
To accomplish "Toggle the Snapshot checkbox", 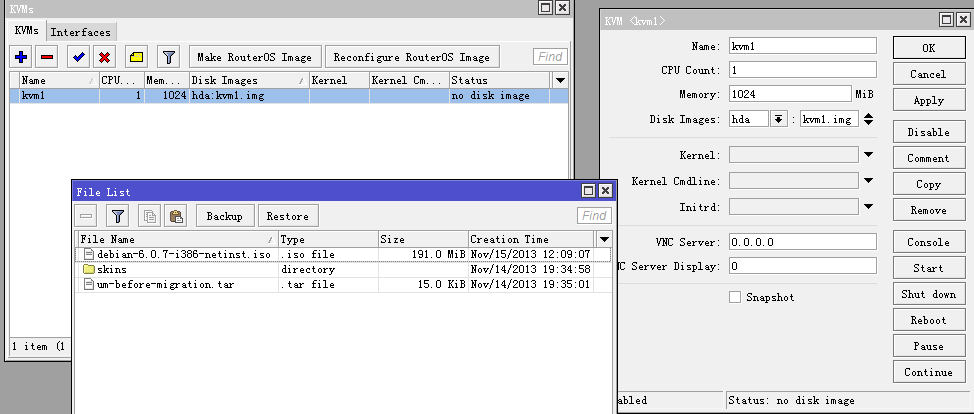I will [735, 297].
